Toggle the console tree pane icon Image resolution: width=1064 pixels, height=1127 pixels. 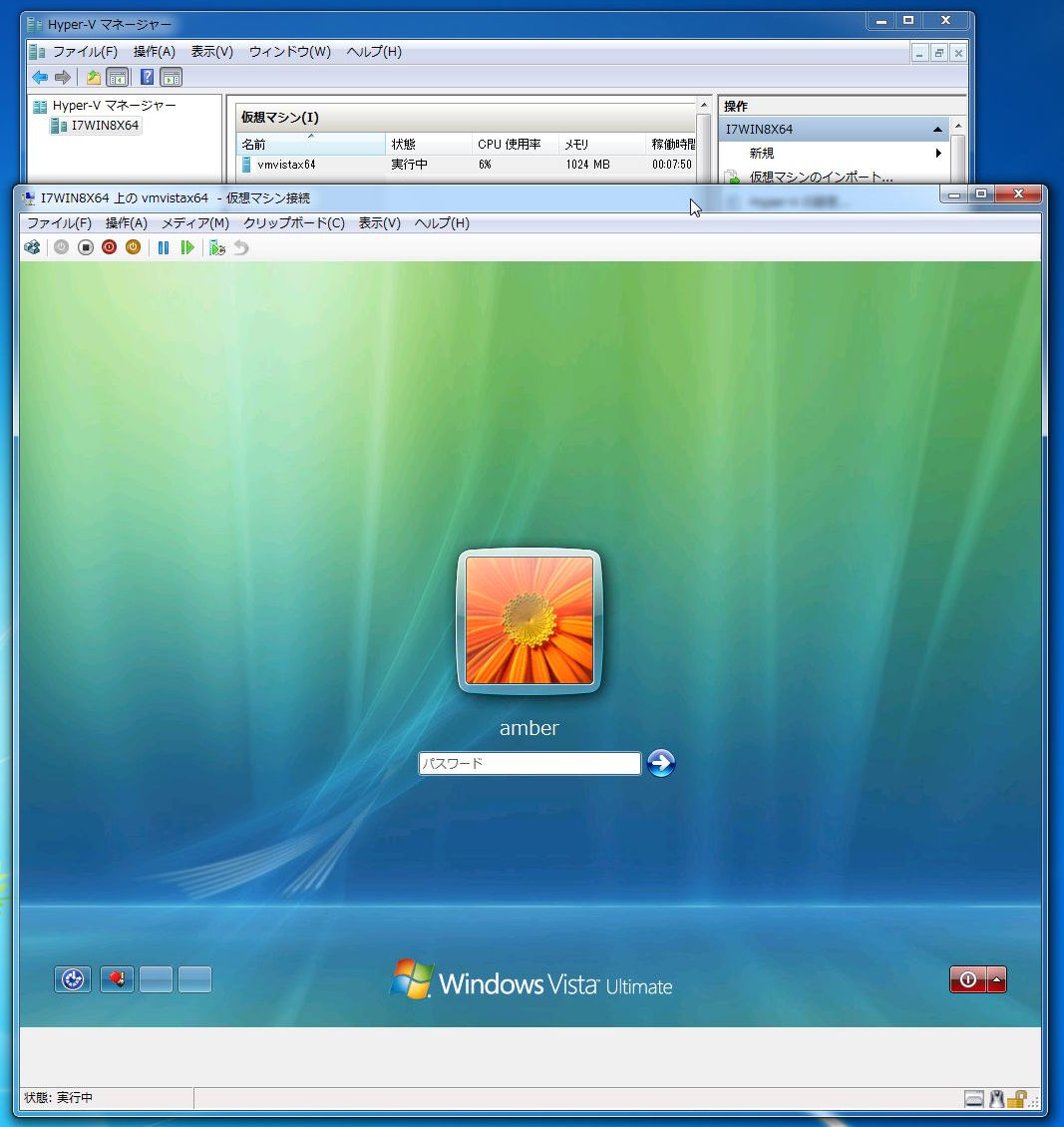(117, 77)
